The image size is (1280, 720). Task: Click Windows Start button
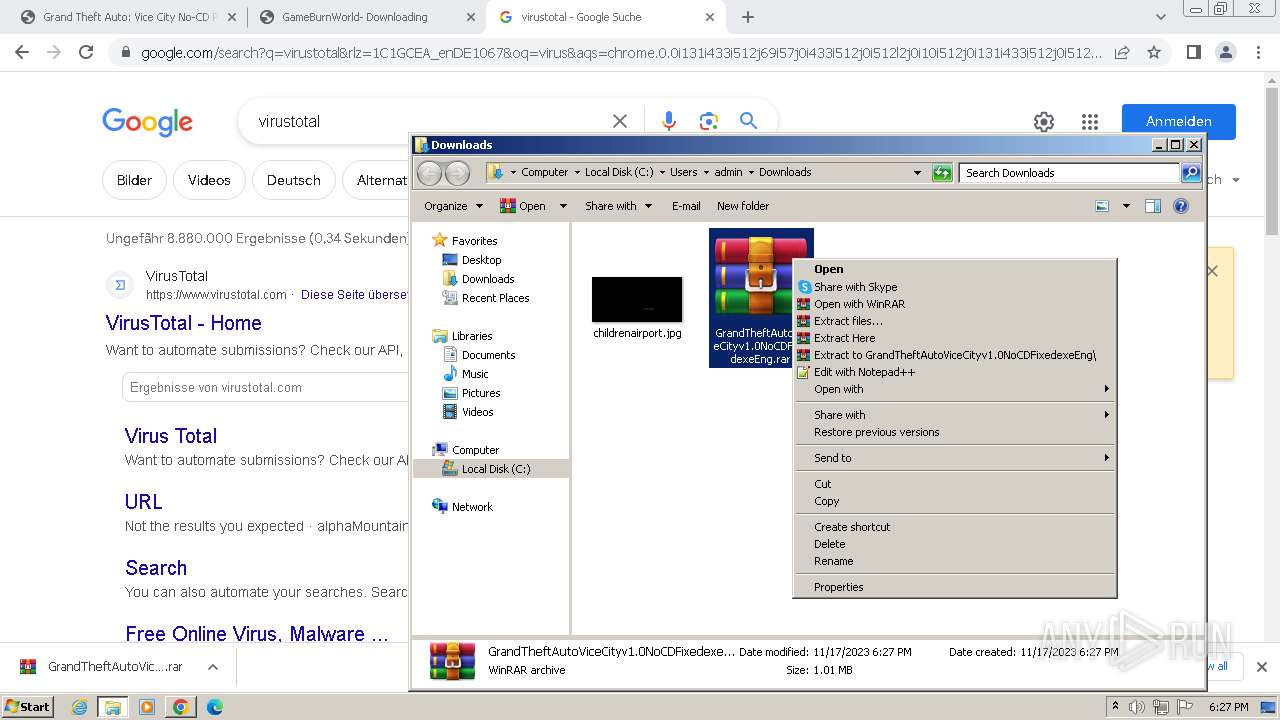point(27,706)
